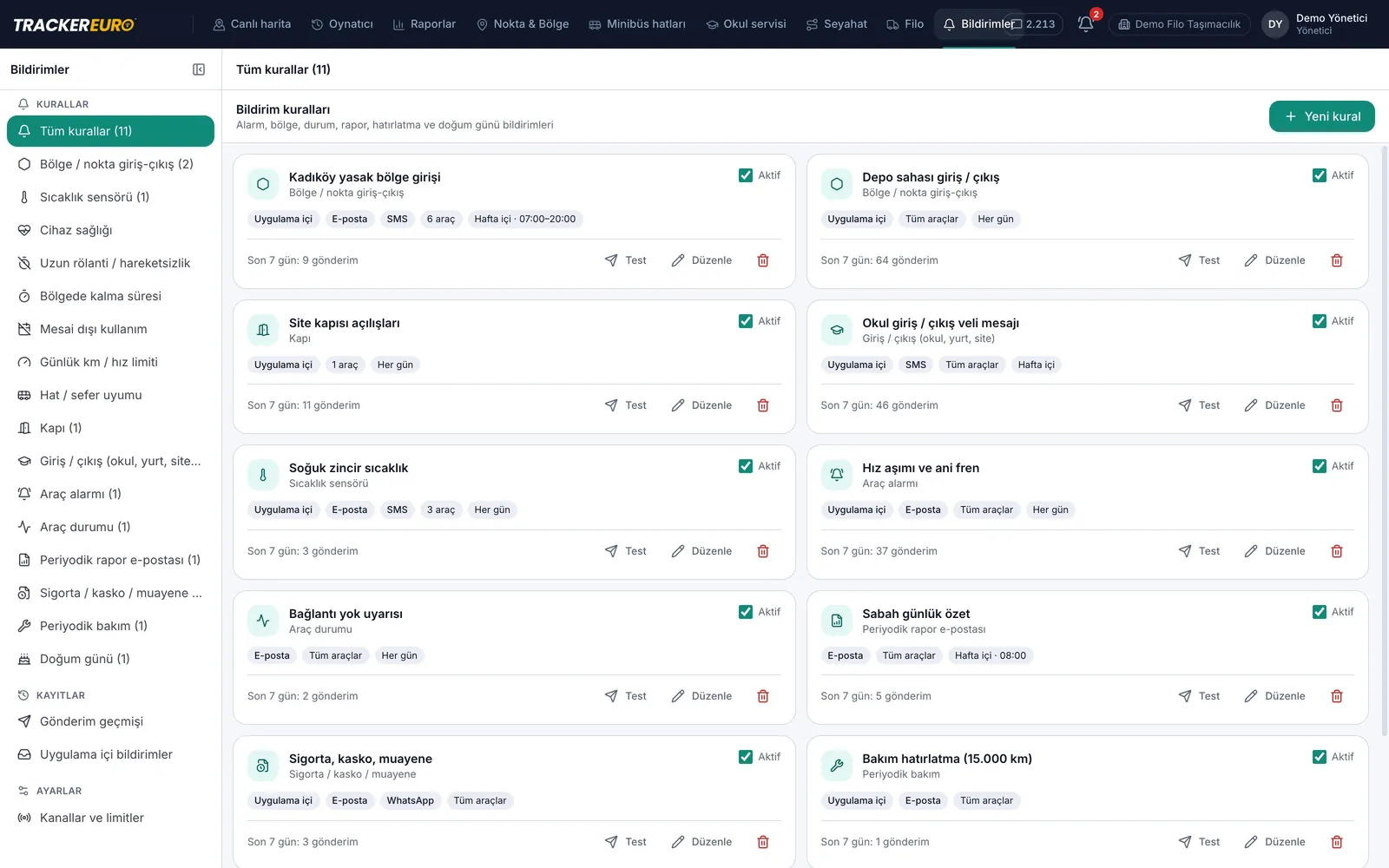Open the Demo Filo Taşımacılık company selector
The height and width of the screenshot is (868, 1389).
point(1179,24)
